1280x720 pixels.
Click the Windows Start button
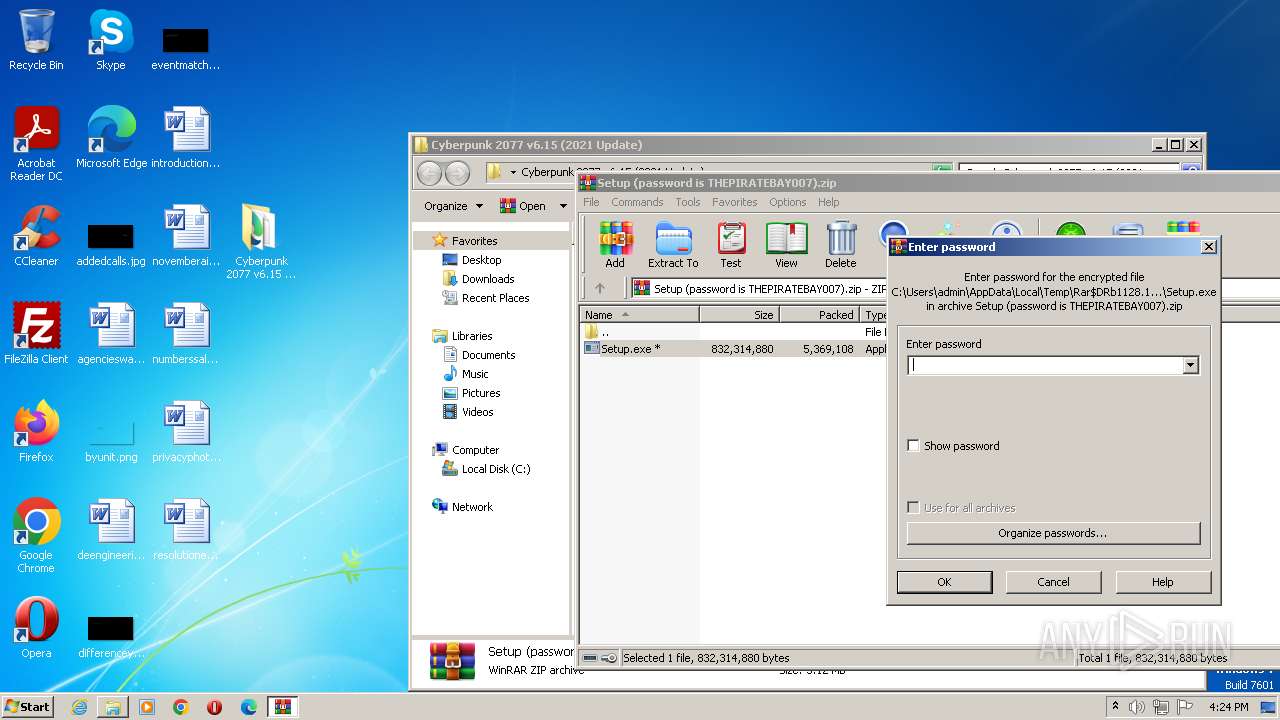28,706
